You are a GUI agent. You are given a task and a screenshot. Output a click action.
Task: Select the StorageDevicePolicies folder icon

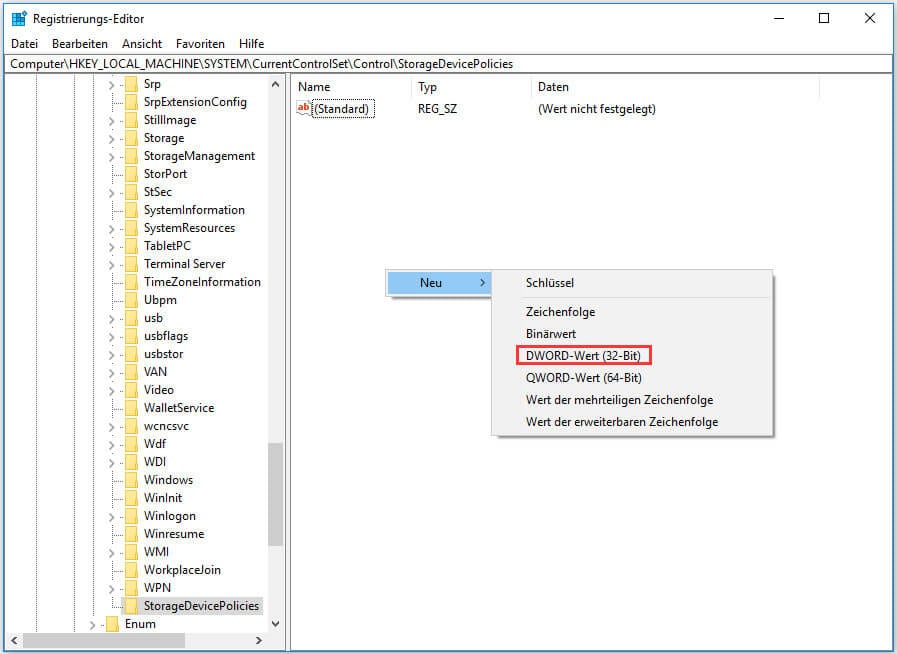(x=130, y=606)
